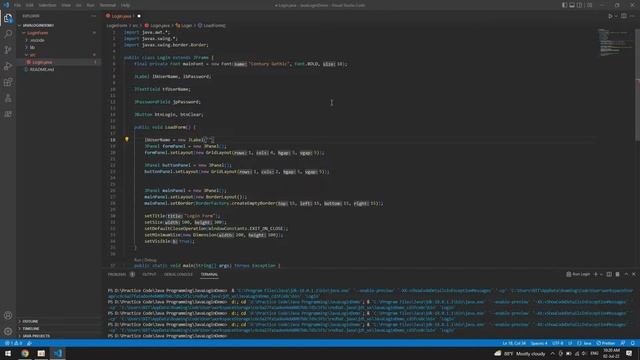Open Source Control view in activity bar
Screen dimensions: 640x360
(8, 50)
